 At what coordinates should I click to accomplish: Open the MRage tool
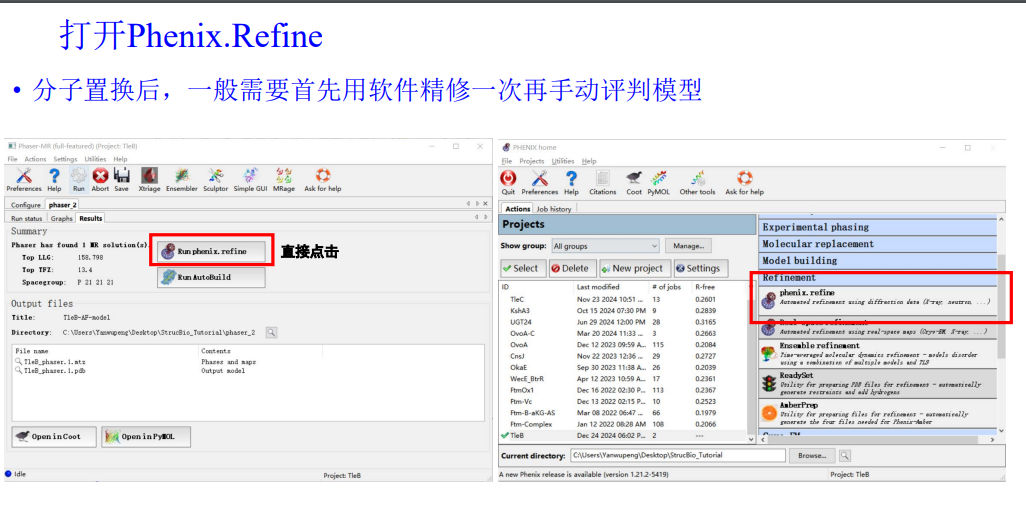(284, 179)
